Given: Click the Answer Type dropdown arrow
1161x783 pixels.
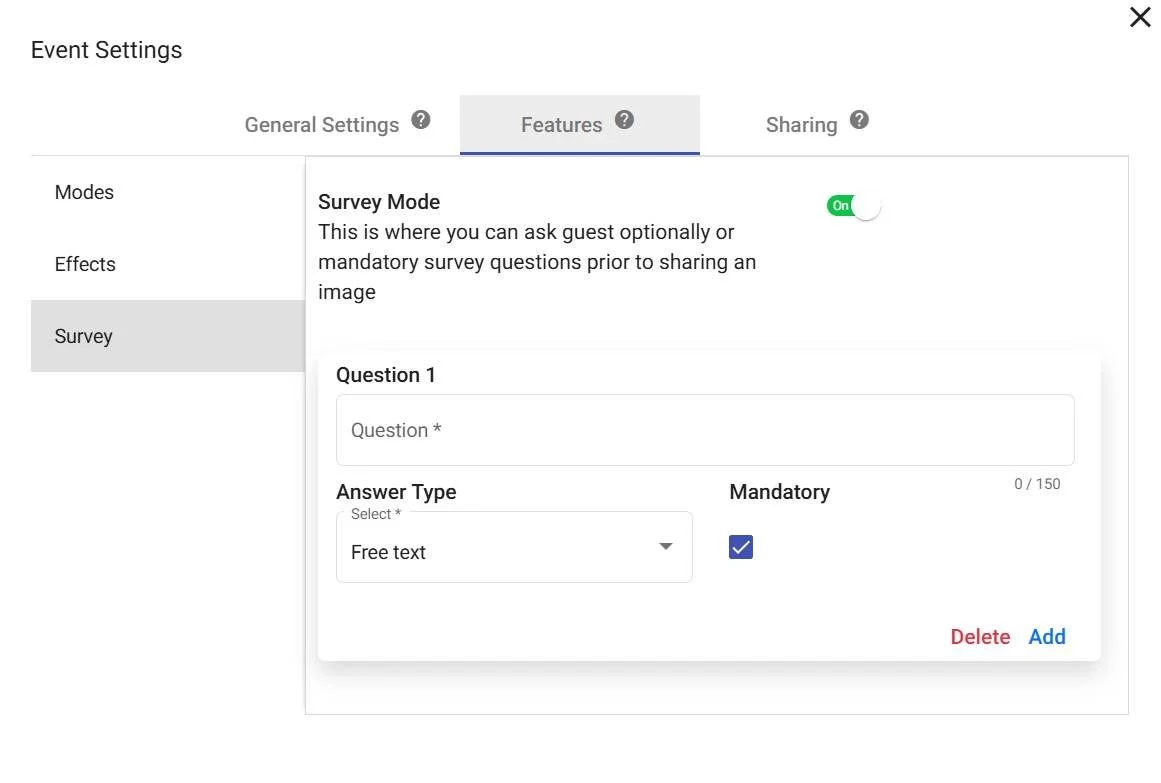Looking at the screenshot, I should coord(666,546).
